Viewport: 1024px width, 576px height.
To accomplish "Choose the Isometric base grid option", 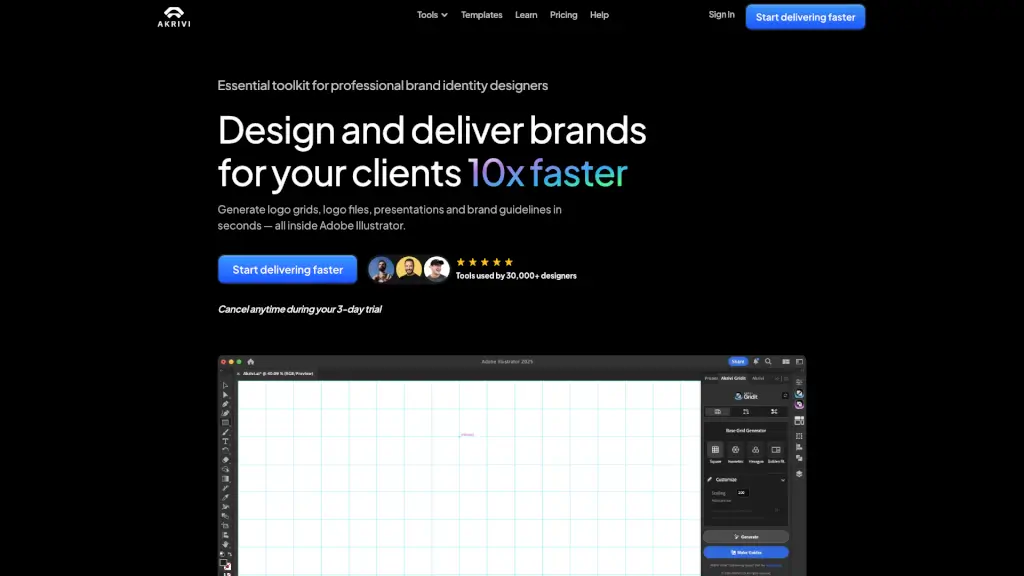I will pos(735,451).
